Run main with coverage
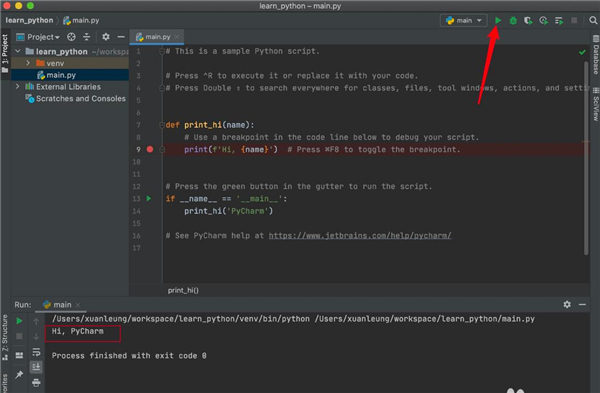The height and width of the screenshot is (393, 600). [x=528, y=20]
